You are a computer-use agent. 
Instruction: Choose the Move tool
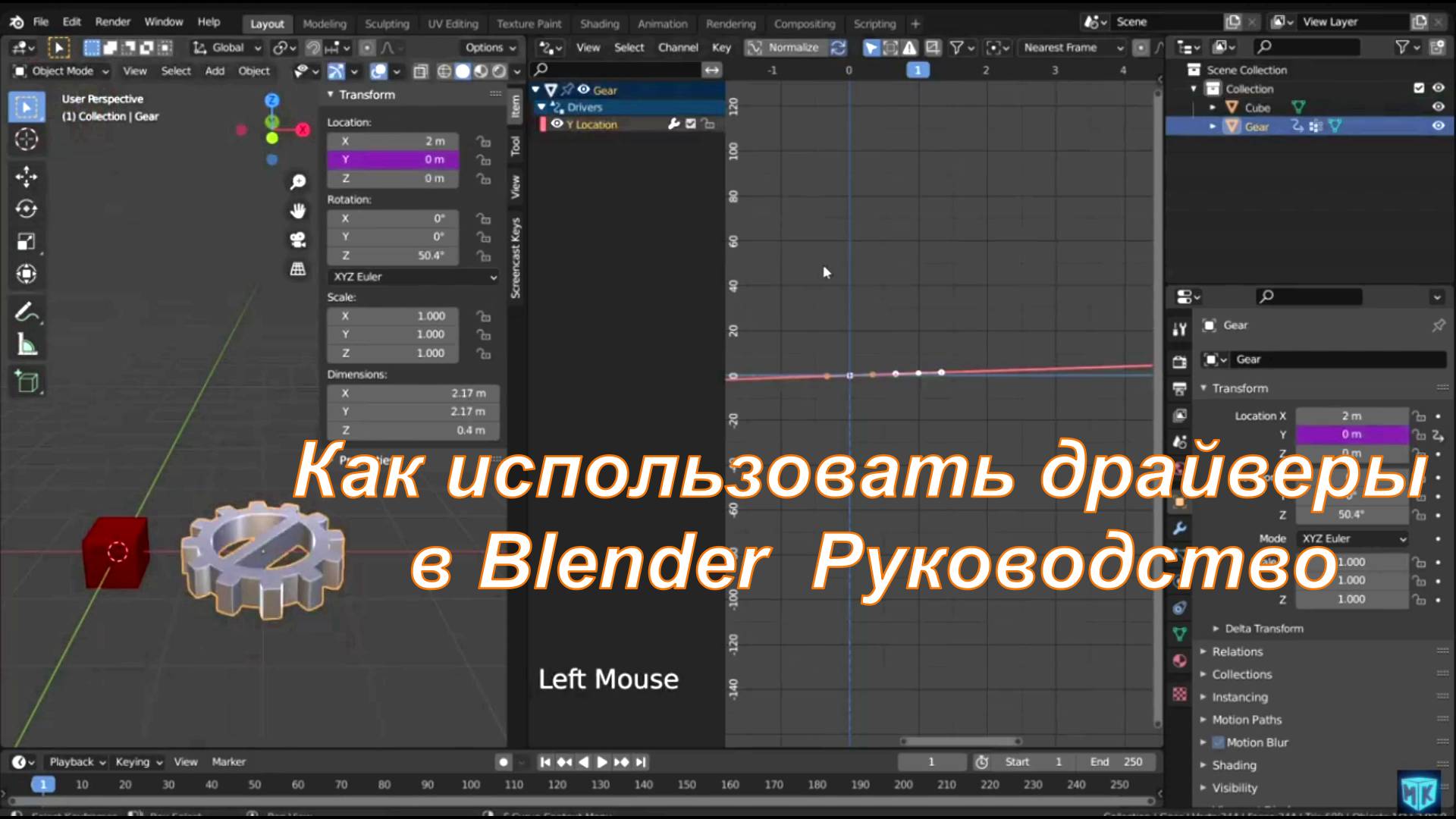coord(27,177)
